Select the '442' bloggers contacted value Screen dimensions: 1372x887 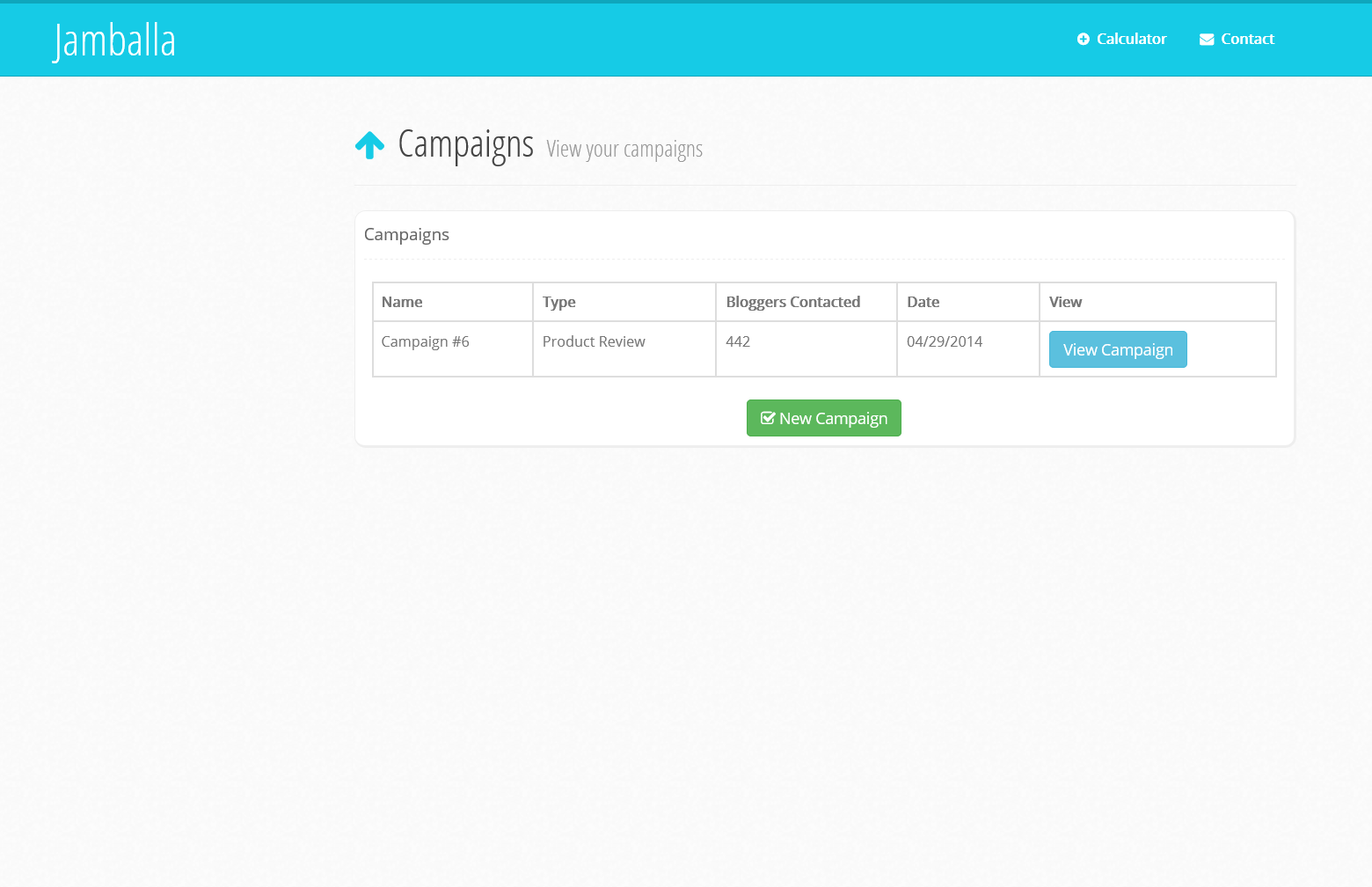[738, 341]
